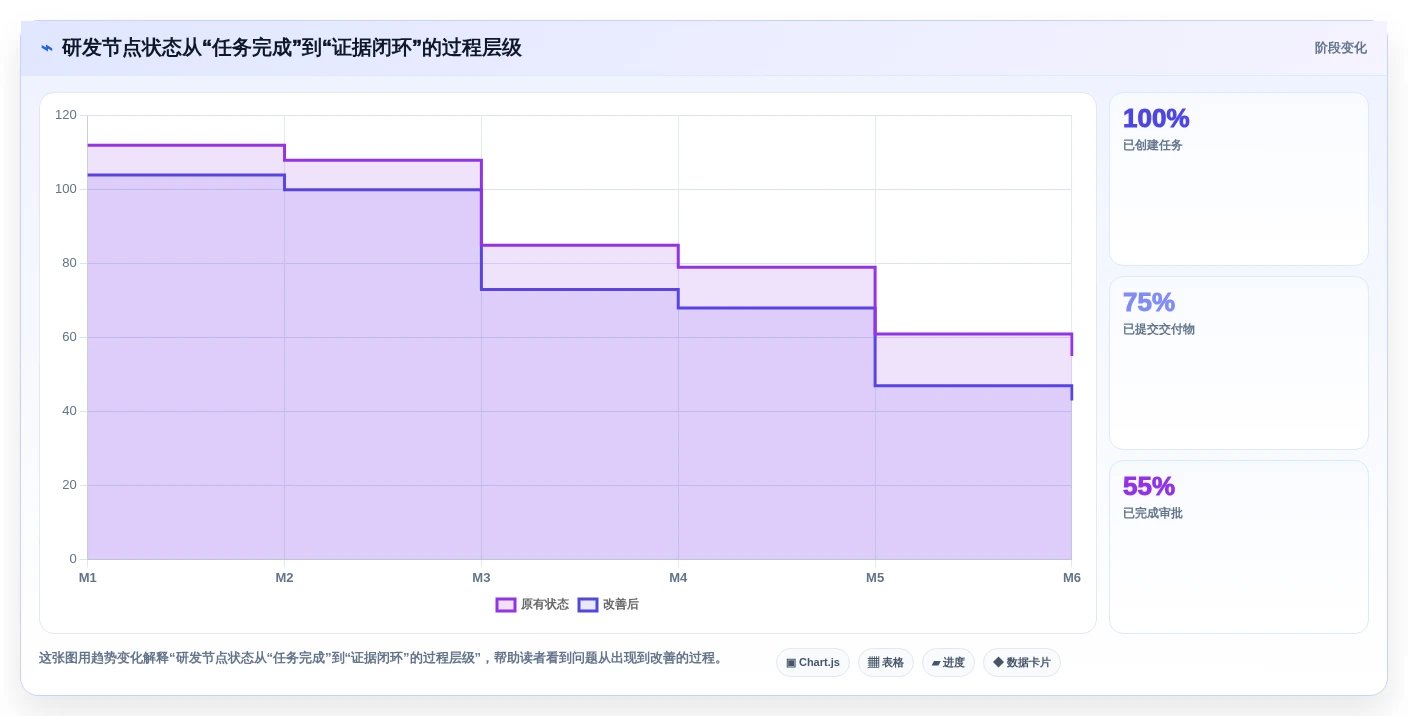Click the 已创建任务 caption
This screenshot has height=716, width=1408.
coord(1153,145)
